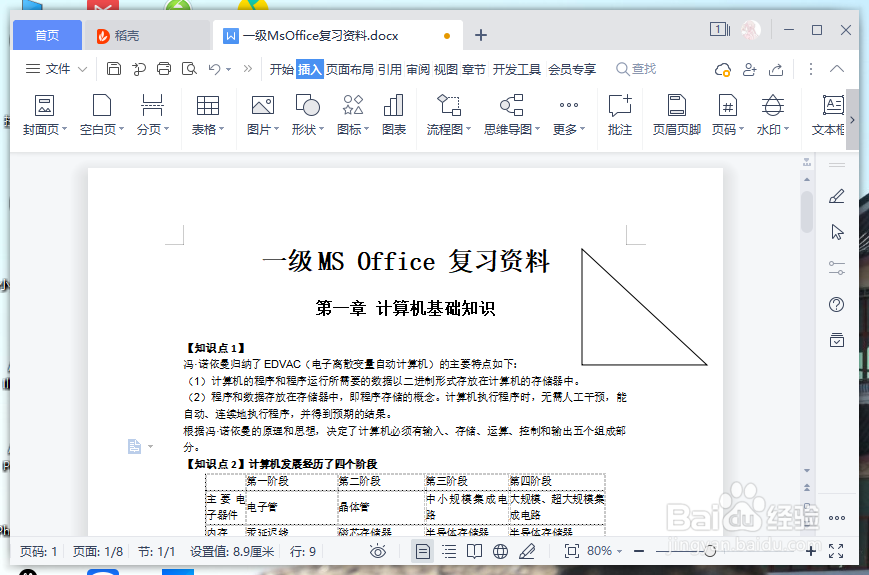The image size is (869, 575).
Task: Open the 首页 home tab
Action: coord(47,35)
